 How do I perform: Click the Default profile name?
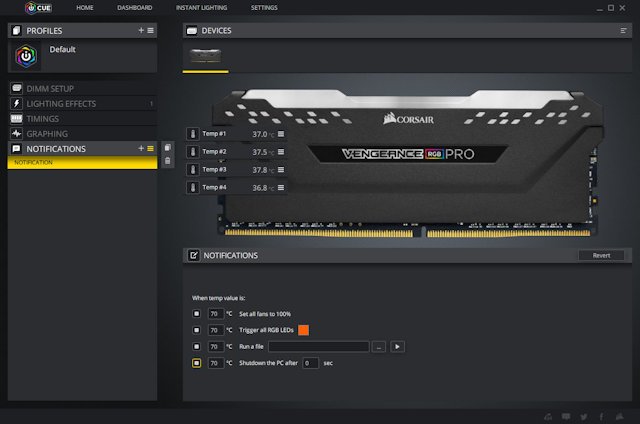(x=62, y=49)
